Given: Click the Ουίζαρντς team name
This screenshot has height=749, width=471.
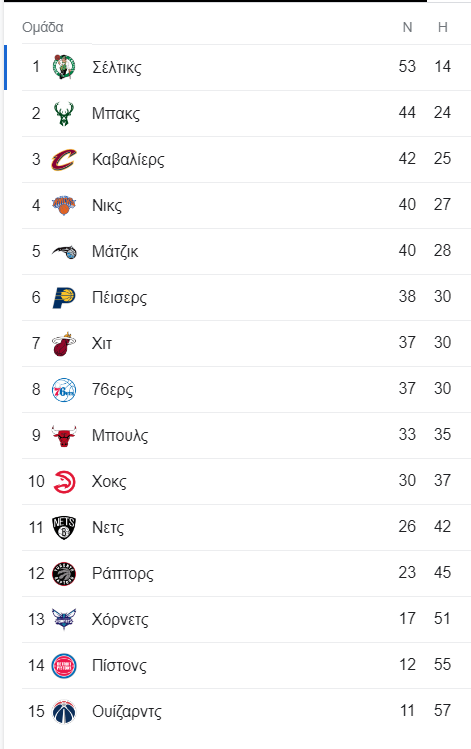Looking at the screenshot, I should click(127, 711).
